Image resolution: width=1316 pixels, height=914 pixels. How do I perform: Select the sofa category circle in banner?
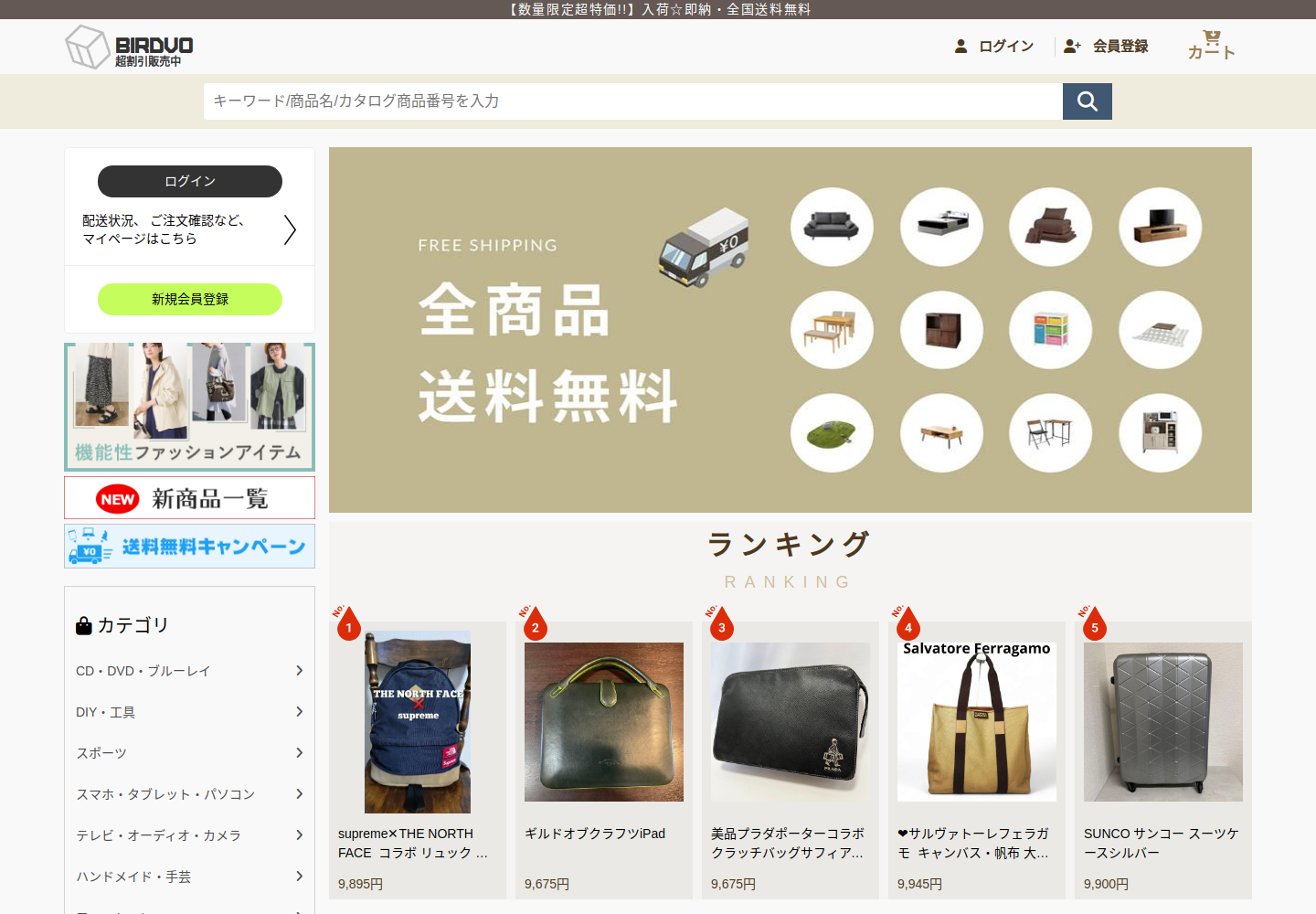(x=832, y=227)
